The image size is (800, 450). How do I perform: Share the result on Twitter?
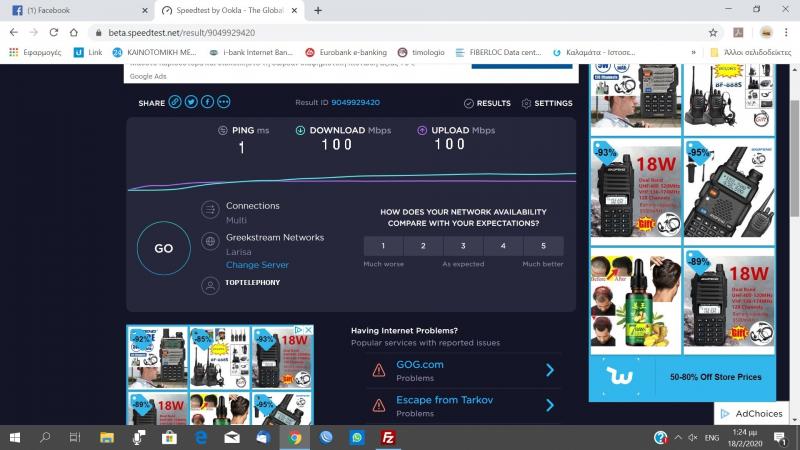point(191,102)
